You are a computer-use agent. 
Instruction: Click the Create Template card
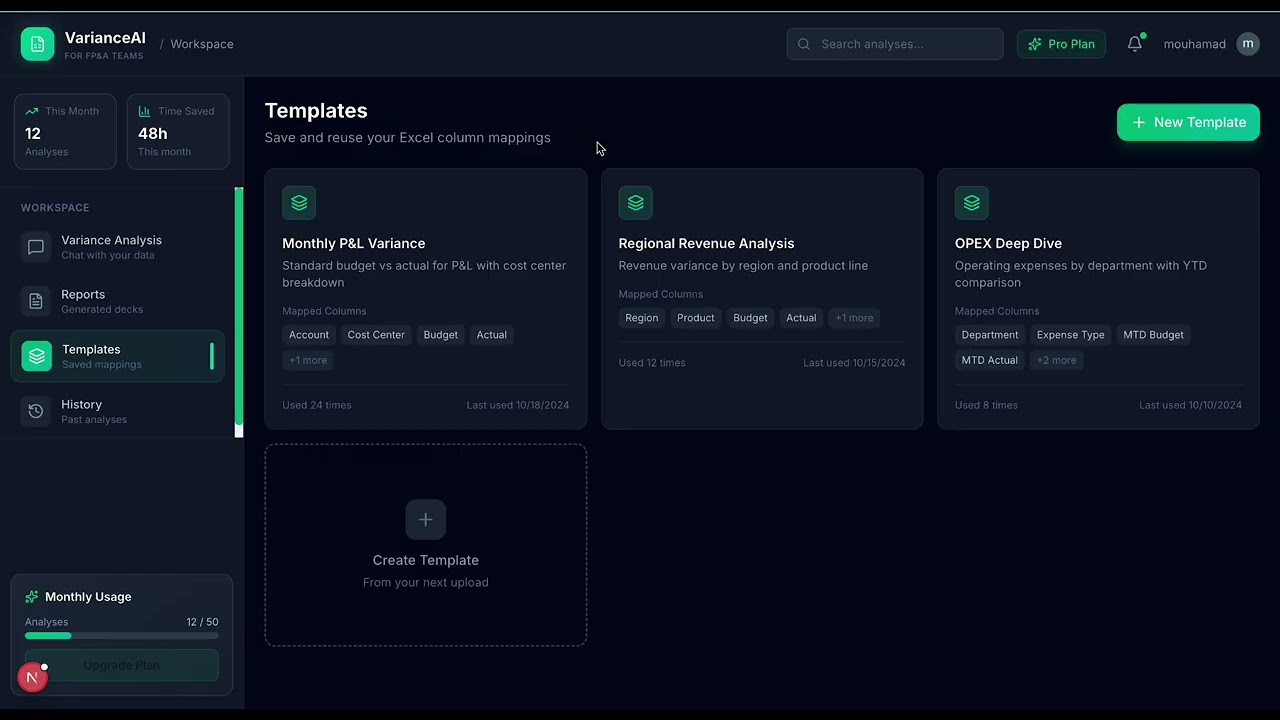[426, 545]
